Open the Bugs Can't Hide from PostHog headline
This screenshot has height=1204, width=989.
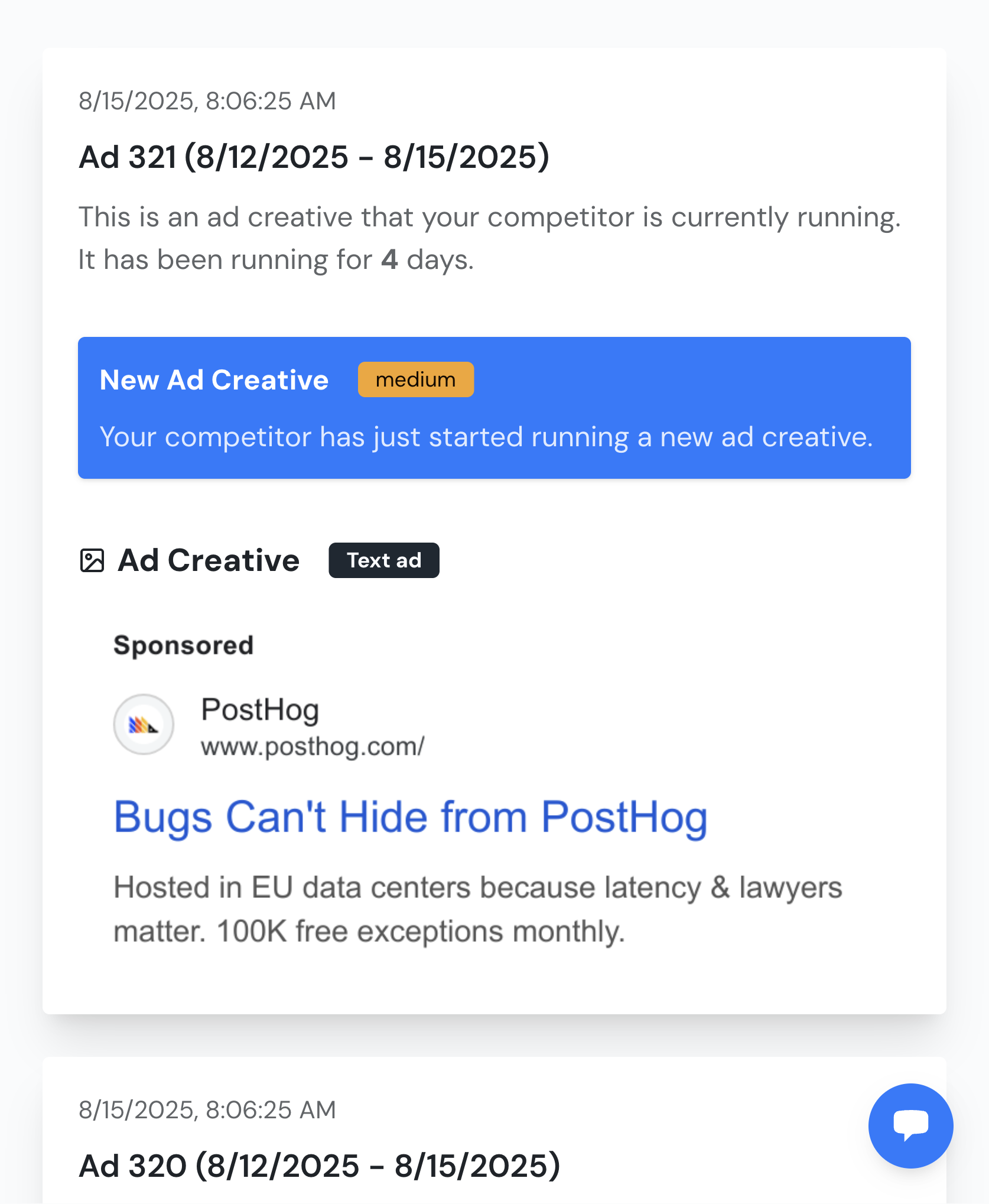pyautogui.click(x=410, y=817)
